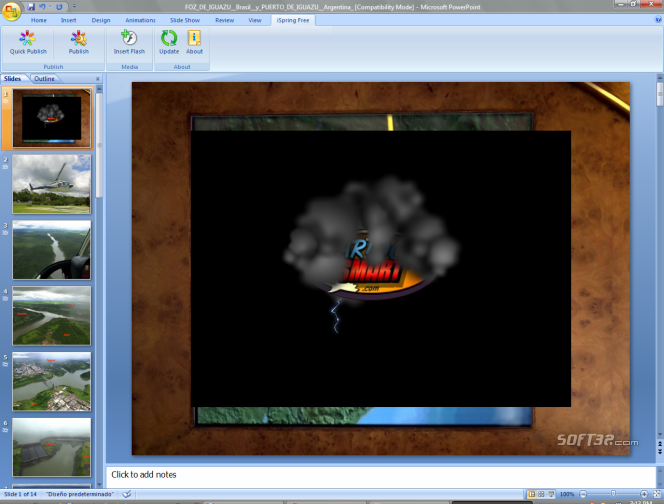The image size is (664, 504).
Task: Click the Redo/Repeat icon
Action: click(59, 7)
